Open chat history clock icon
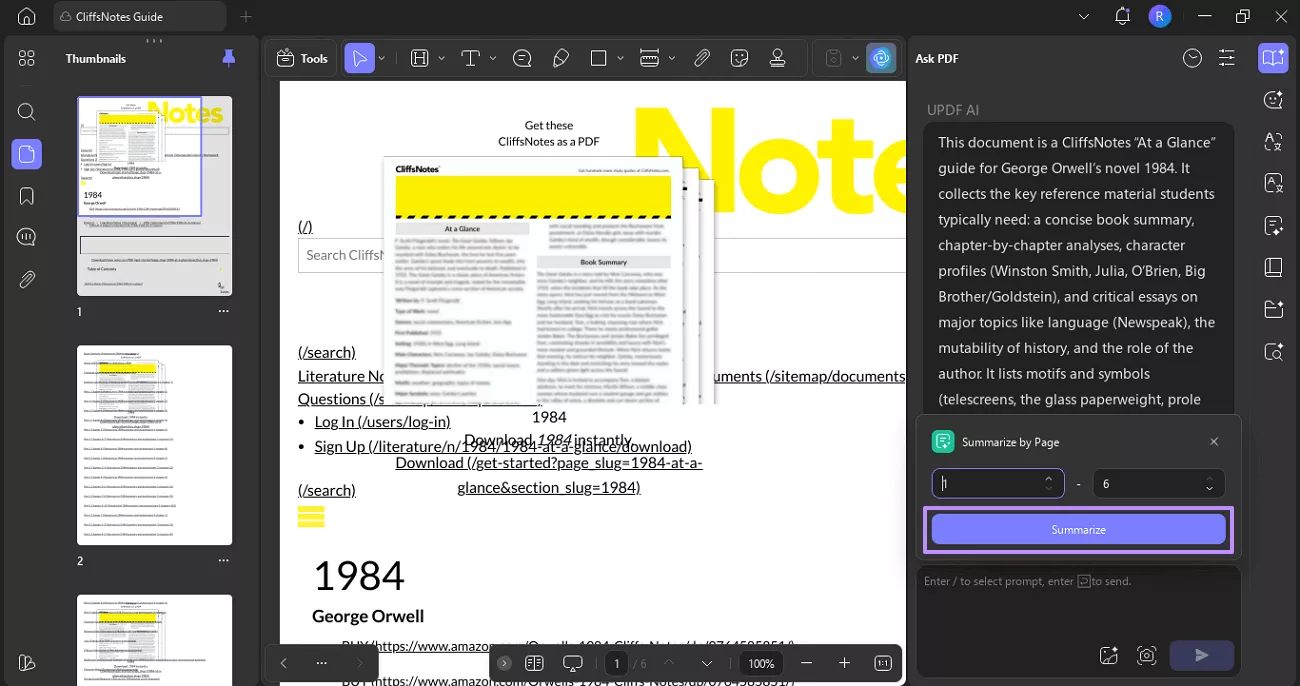1300x686 pixels. pyautogui.click(x=1192, y=58)
